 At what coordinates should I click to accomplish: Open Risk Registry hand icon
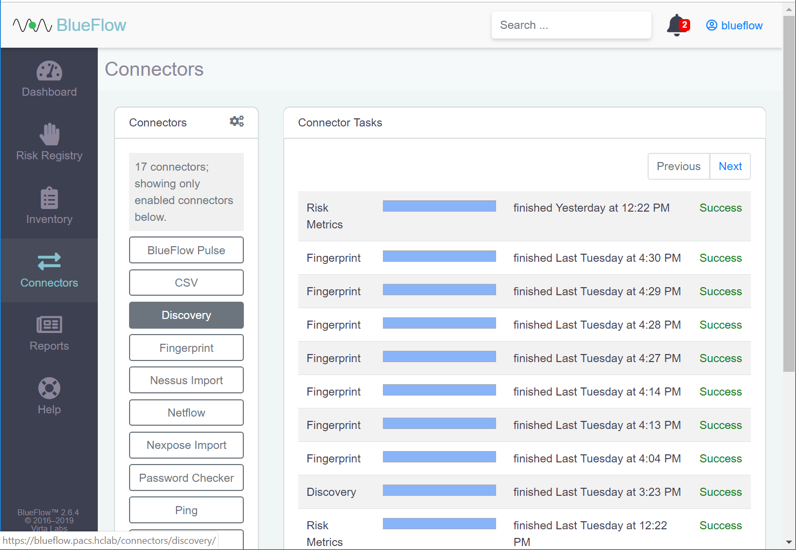(x=49, y=134)
